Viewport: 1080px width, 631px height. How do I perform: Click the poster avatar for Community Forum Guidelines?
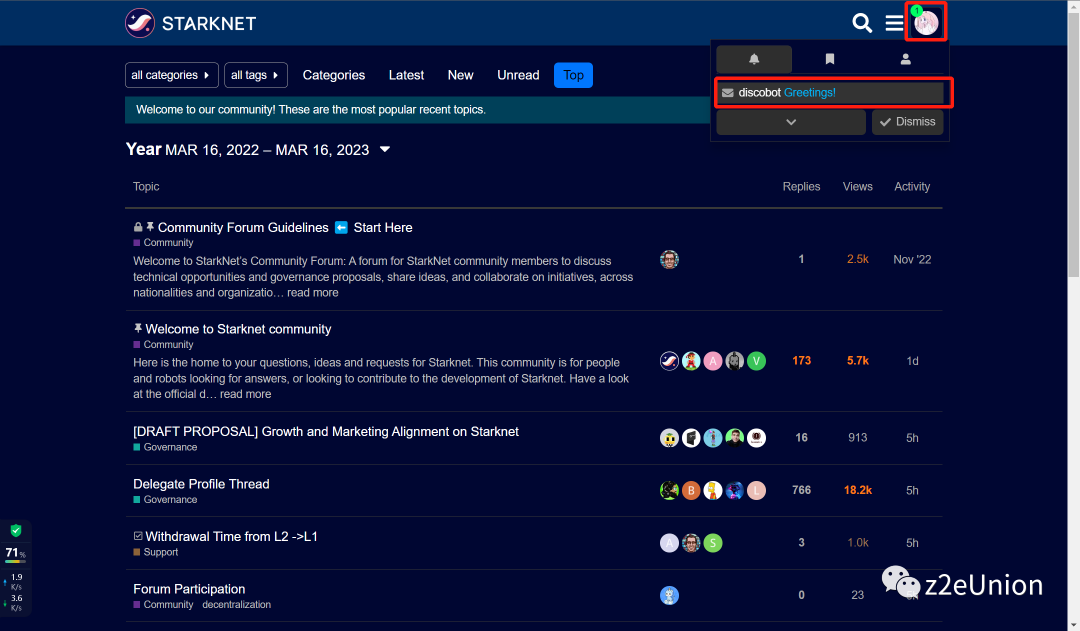[670, 260]
